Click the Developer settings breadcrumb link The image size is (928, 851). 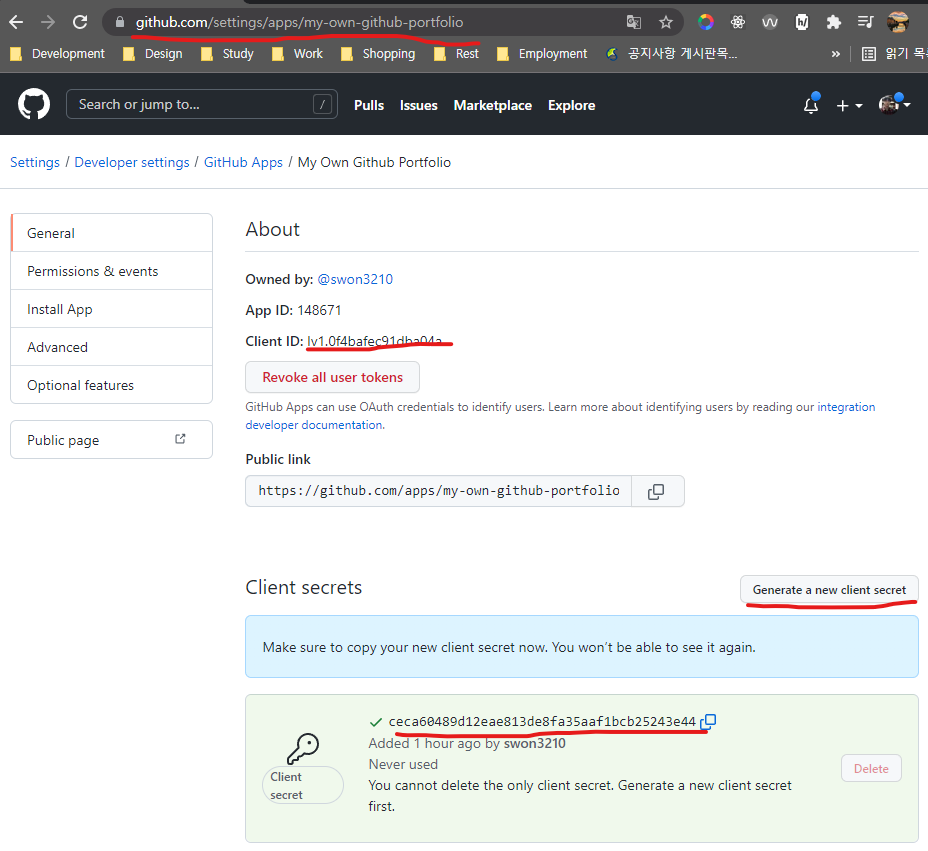coord(132,162)
